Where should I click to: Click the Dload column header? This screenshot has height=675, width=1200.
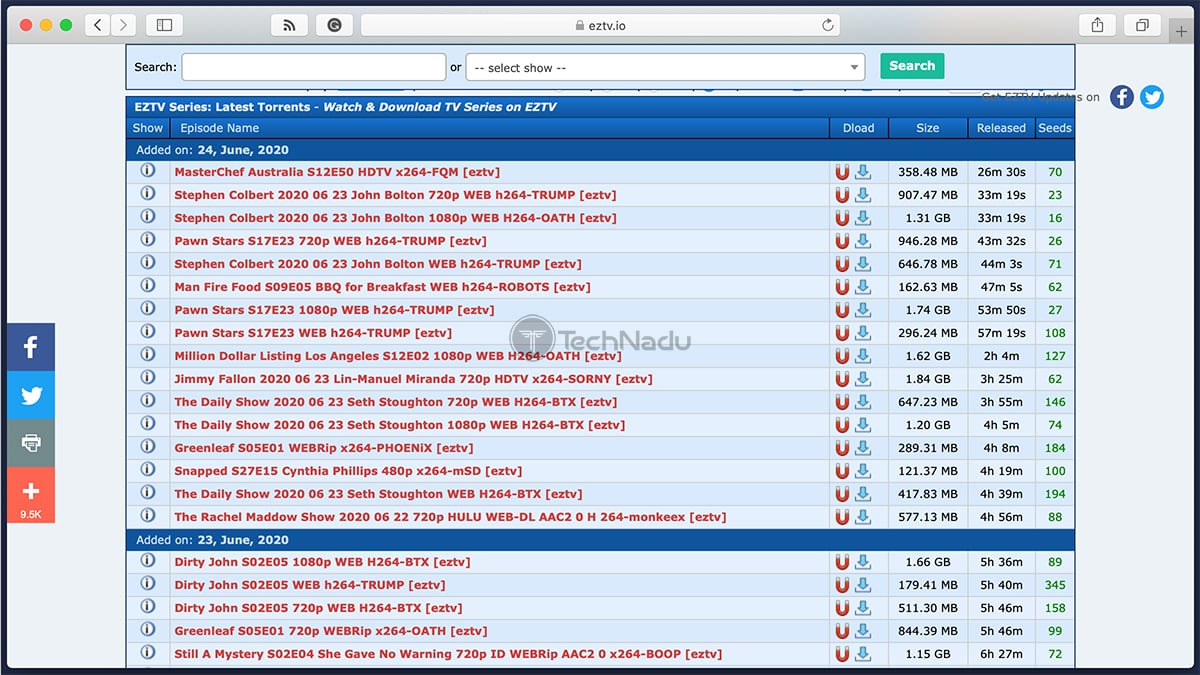(858, 128)
